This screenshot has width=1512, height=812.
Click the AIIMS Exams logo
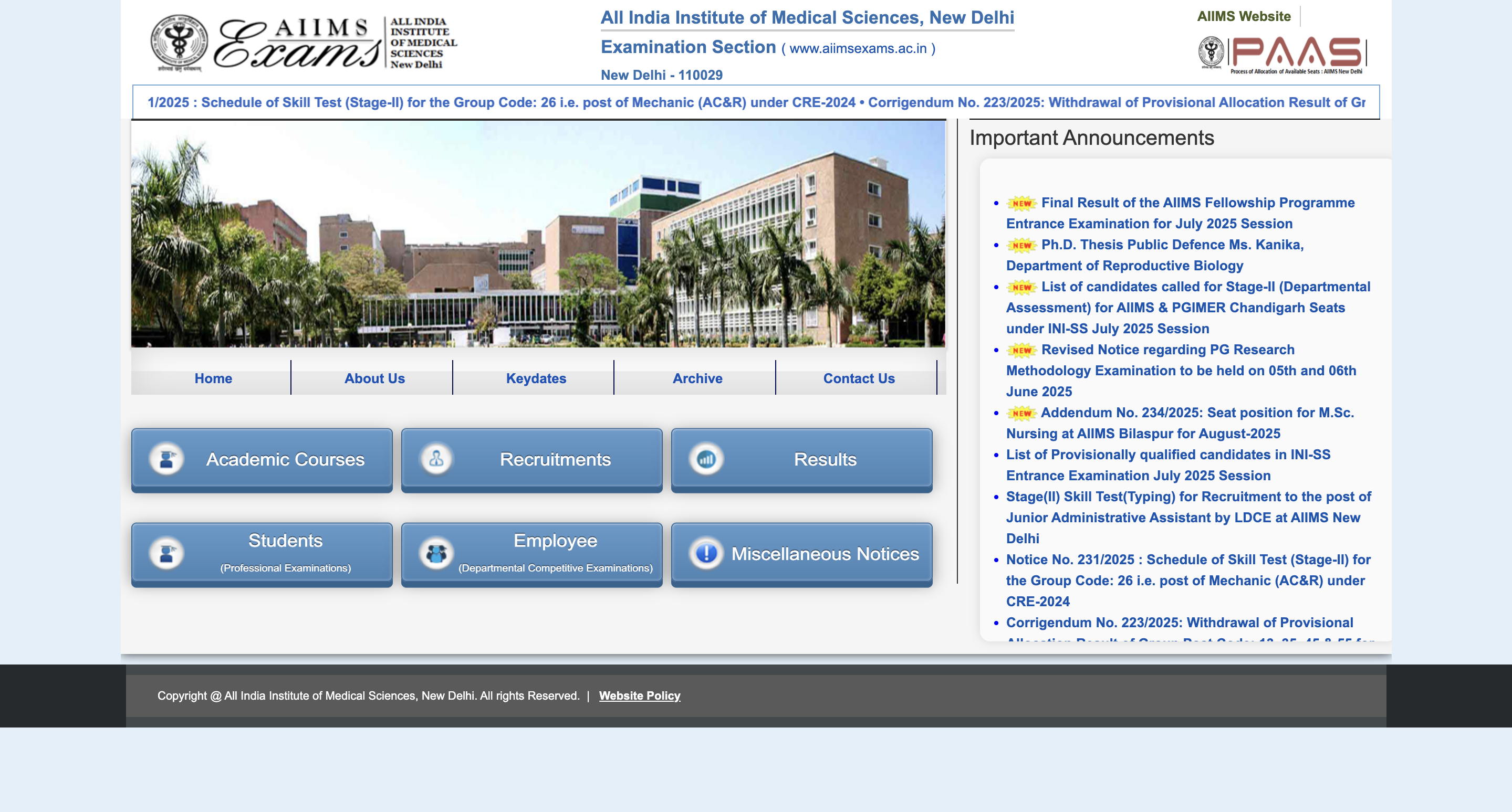304,43
